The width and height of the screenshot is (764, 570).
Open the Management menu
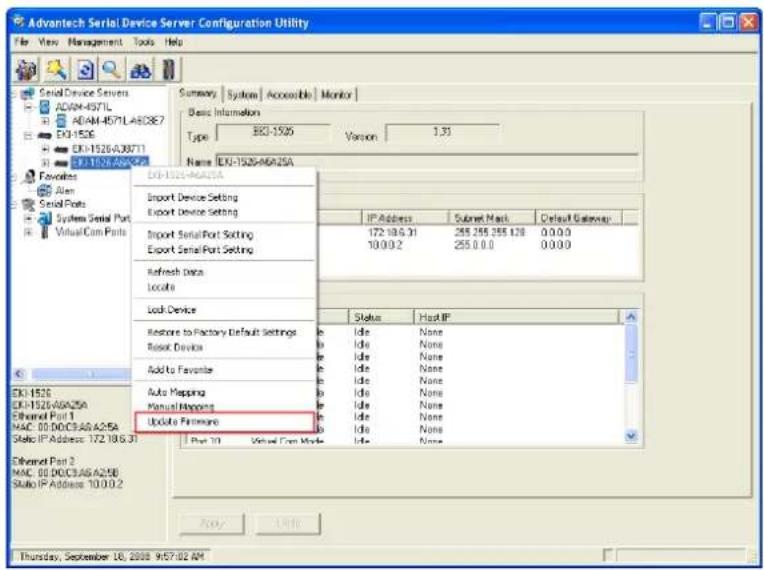pyautogui.click(x=95, y=42)
